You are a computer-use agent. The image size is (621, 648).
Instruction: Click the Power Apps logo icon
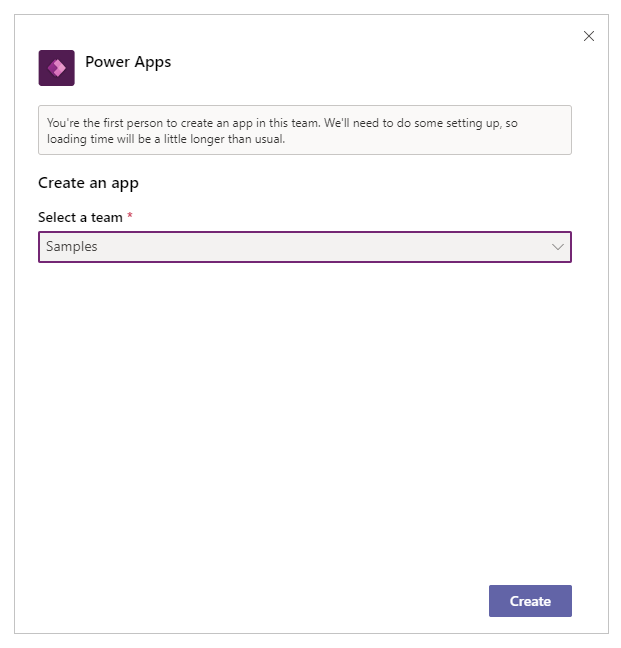(x=57, y=68)
